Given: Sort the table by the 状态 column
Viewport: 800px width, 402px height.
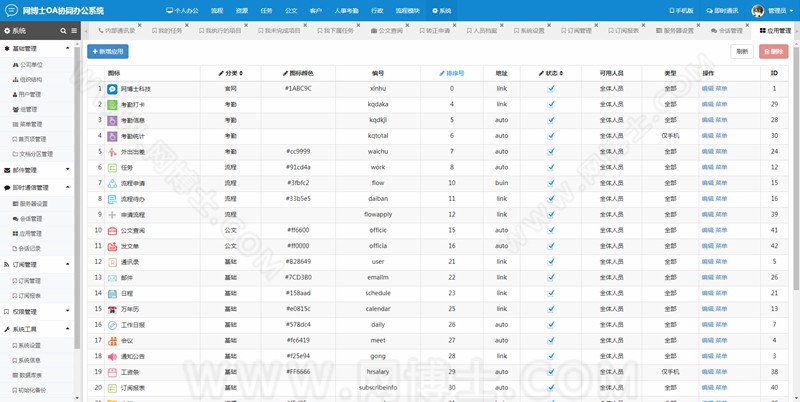Looking at the screenshot, I should [x=551, y=73].
